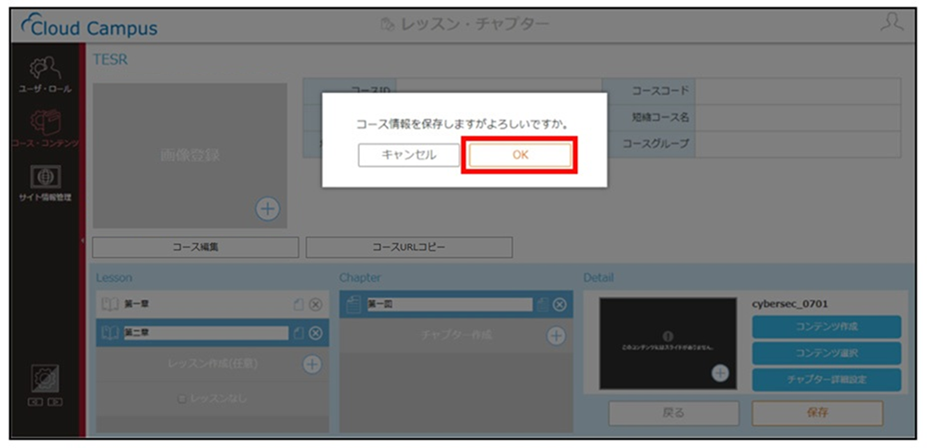Screen dimensions: 927x448
Task: Edit the 第一回 chapter name field
Action: (449, 304)
